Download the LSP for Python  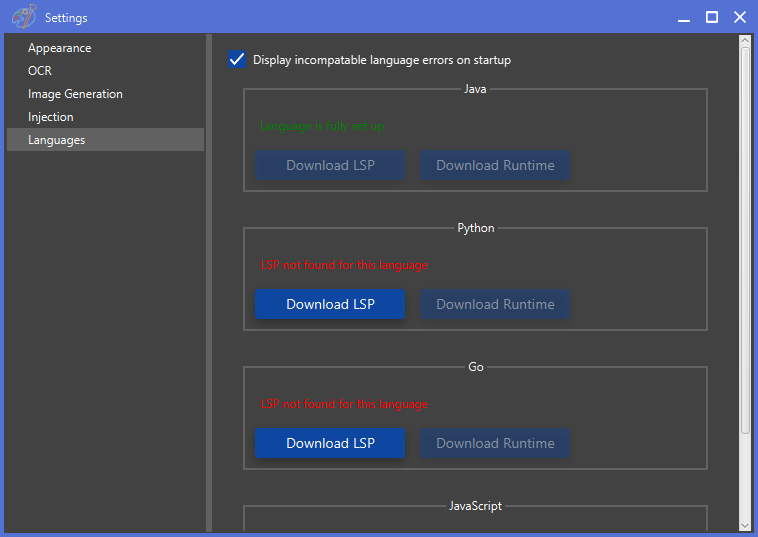point(330,304)
